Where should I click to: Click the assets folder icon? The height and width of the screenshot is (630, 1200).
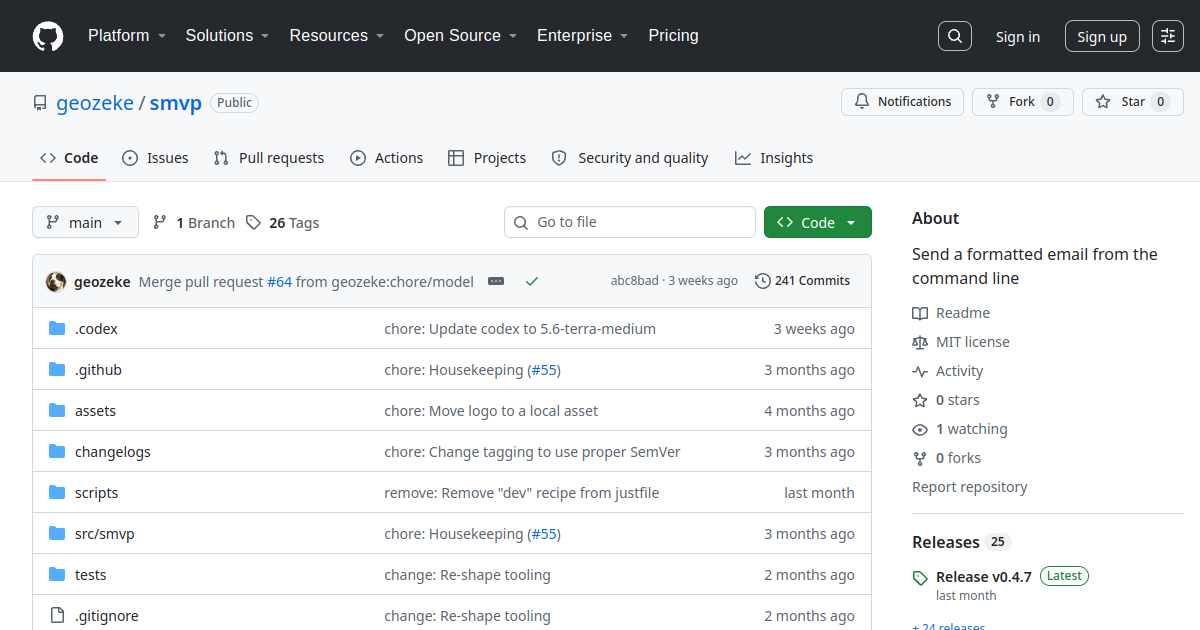(57, 411)
